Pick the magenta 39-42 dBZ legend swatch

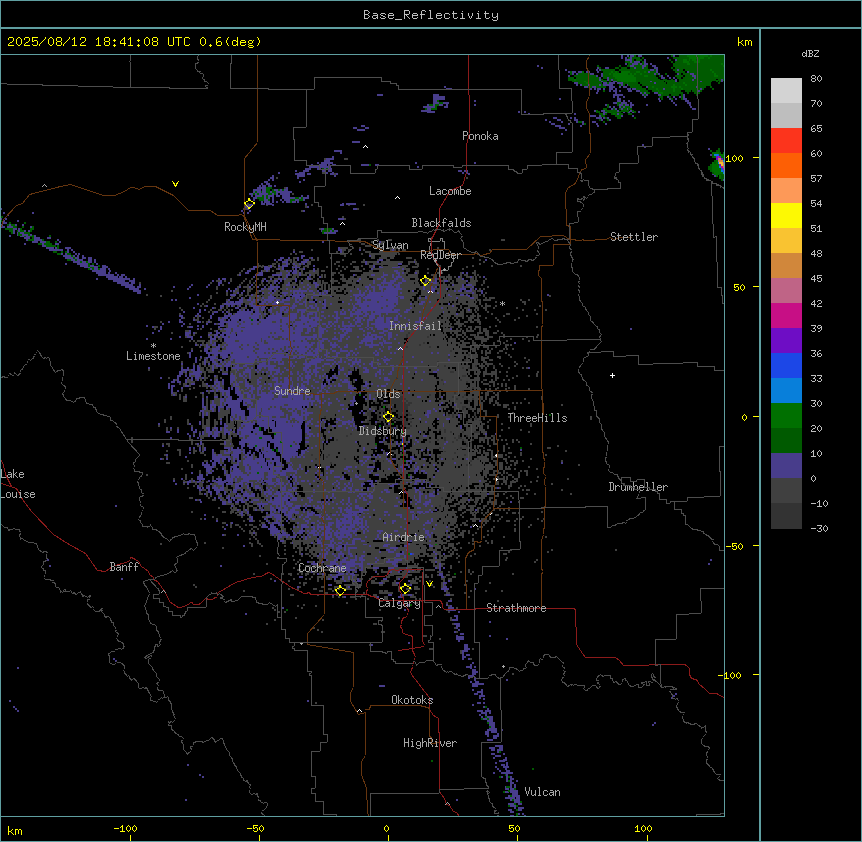point(786,315)
